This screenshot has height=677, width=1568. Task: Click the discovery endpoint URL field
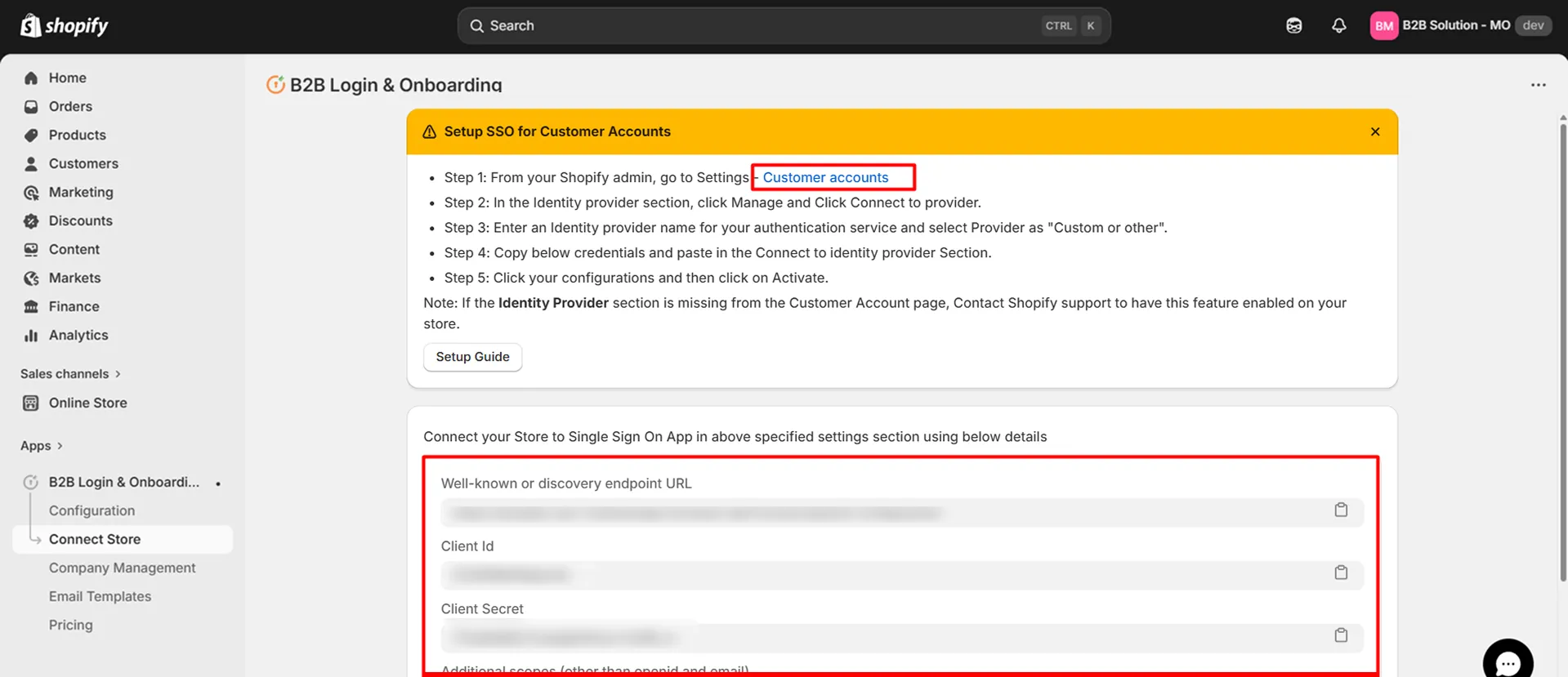[x=902, y=513]
